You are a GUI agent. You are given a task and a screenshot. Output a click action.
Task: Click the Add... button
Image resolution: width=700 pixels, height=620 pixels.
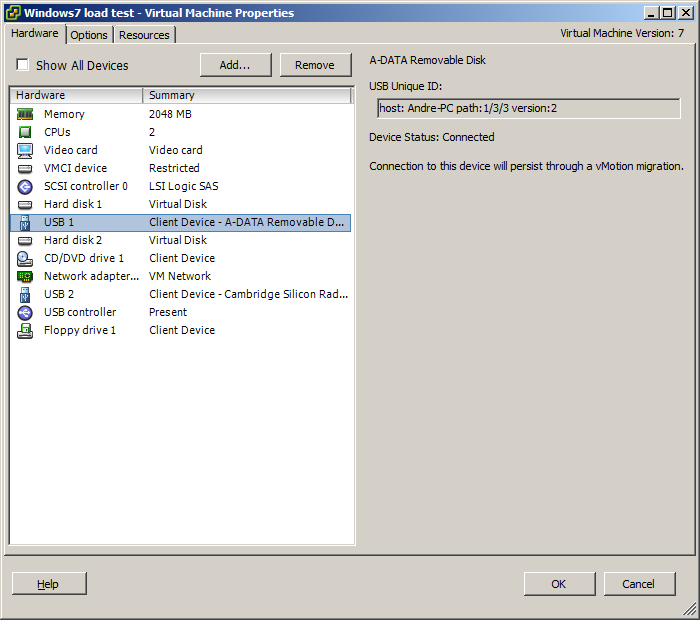235,65
